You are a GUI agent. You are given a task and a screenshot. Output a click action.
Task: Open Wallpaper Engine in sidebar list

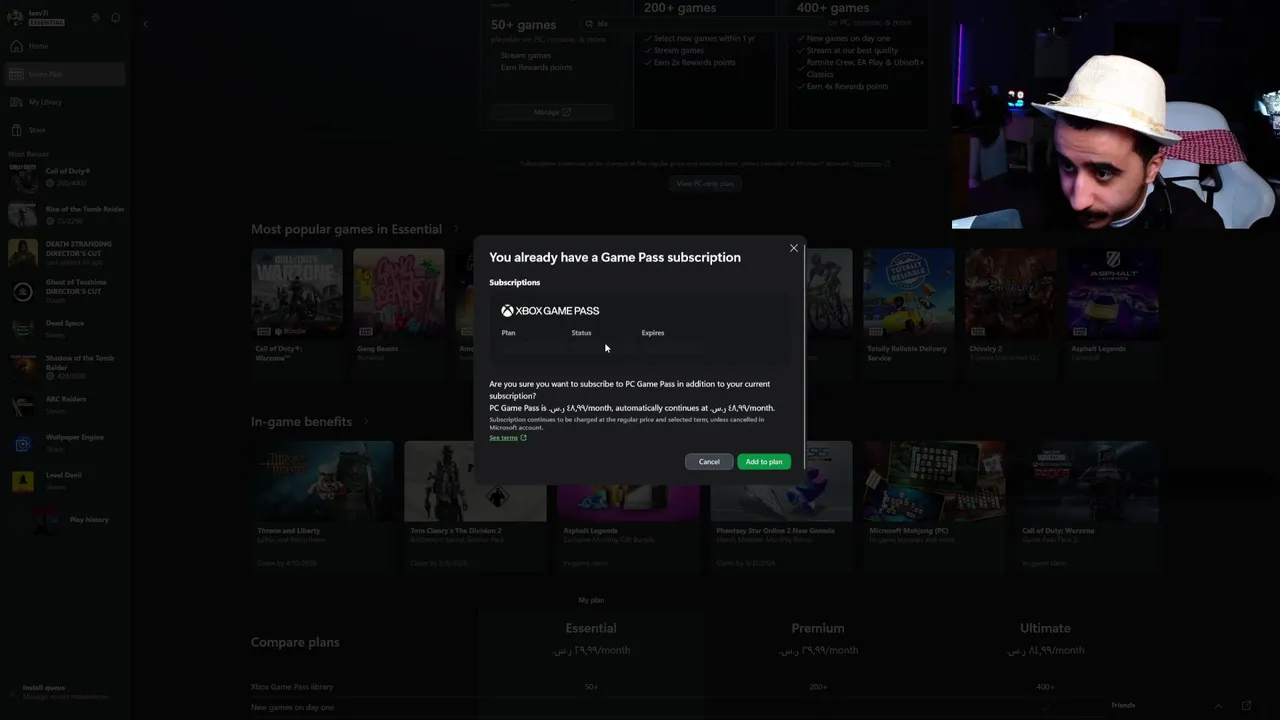coord(67,442)
